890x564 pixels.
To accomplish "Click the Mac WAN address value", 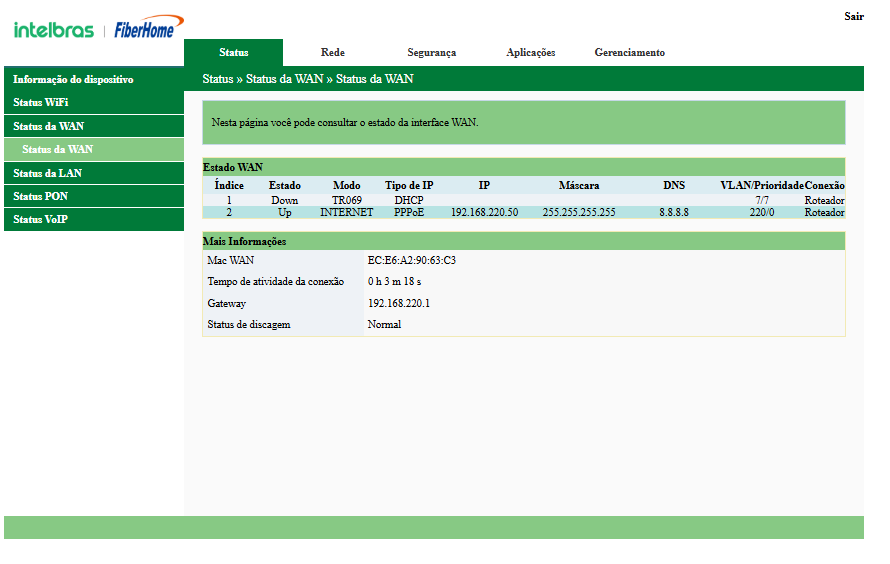I will [x=411, y=260].
